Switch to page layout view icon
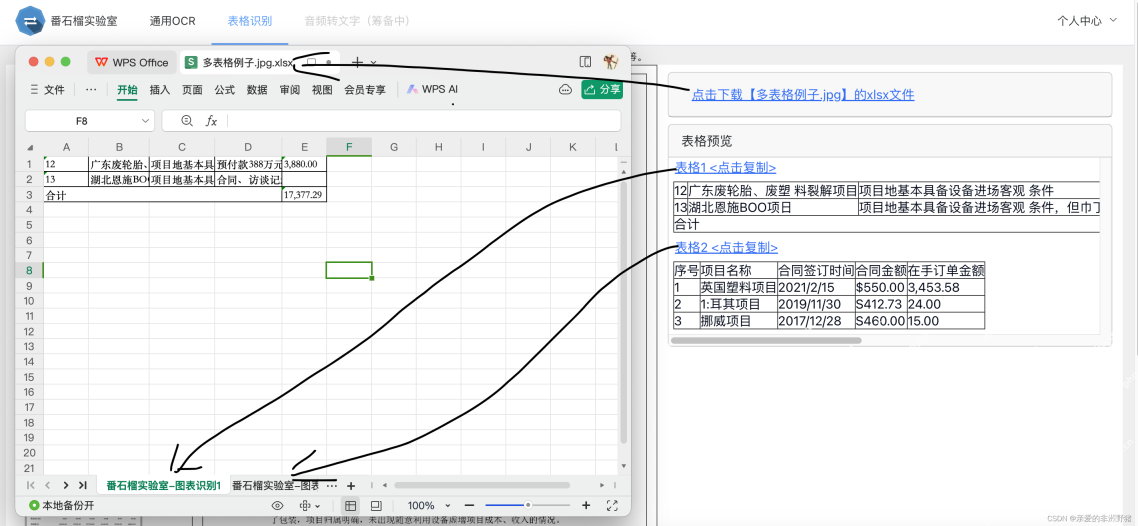1138x526 pixels. [376, 505]
